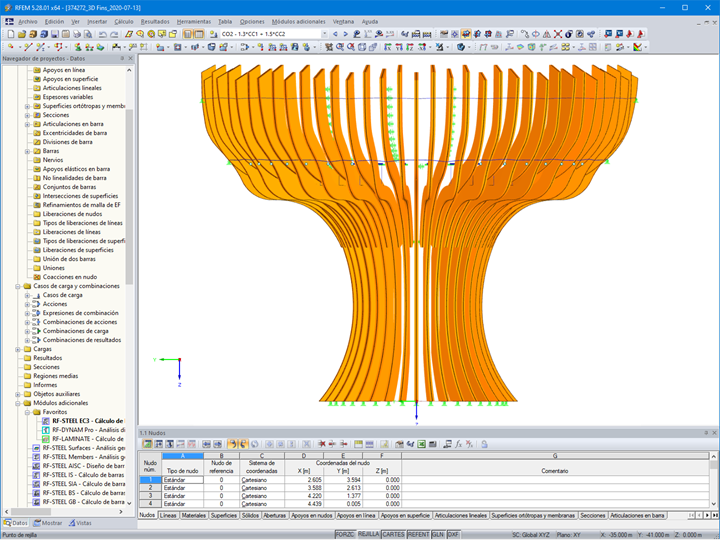Image resolution: width=720 pixels, height=540 pixels.
Task: Switch to the Materiales table tab
Action: (193, 516)
